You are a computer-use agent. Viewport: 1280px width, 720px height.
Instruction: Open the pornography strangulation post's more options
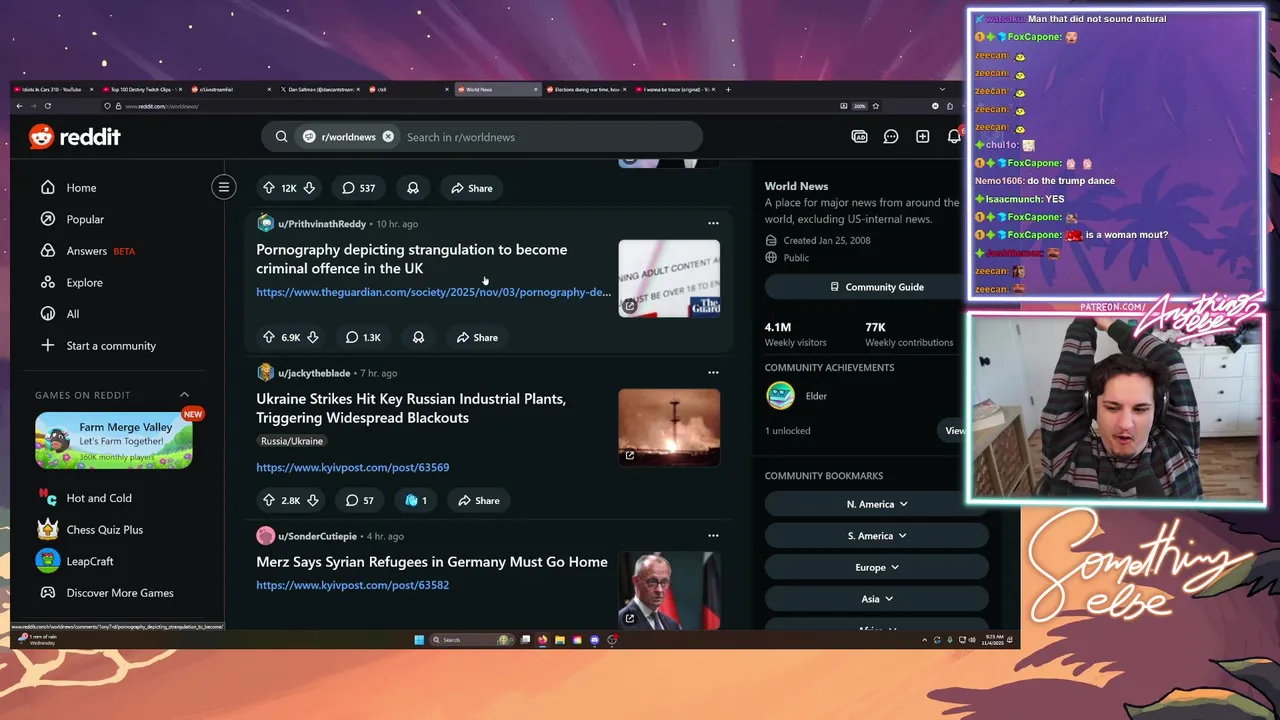coord(713,224)
